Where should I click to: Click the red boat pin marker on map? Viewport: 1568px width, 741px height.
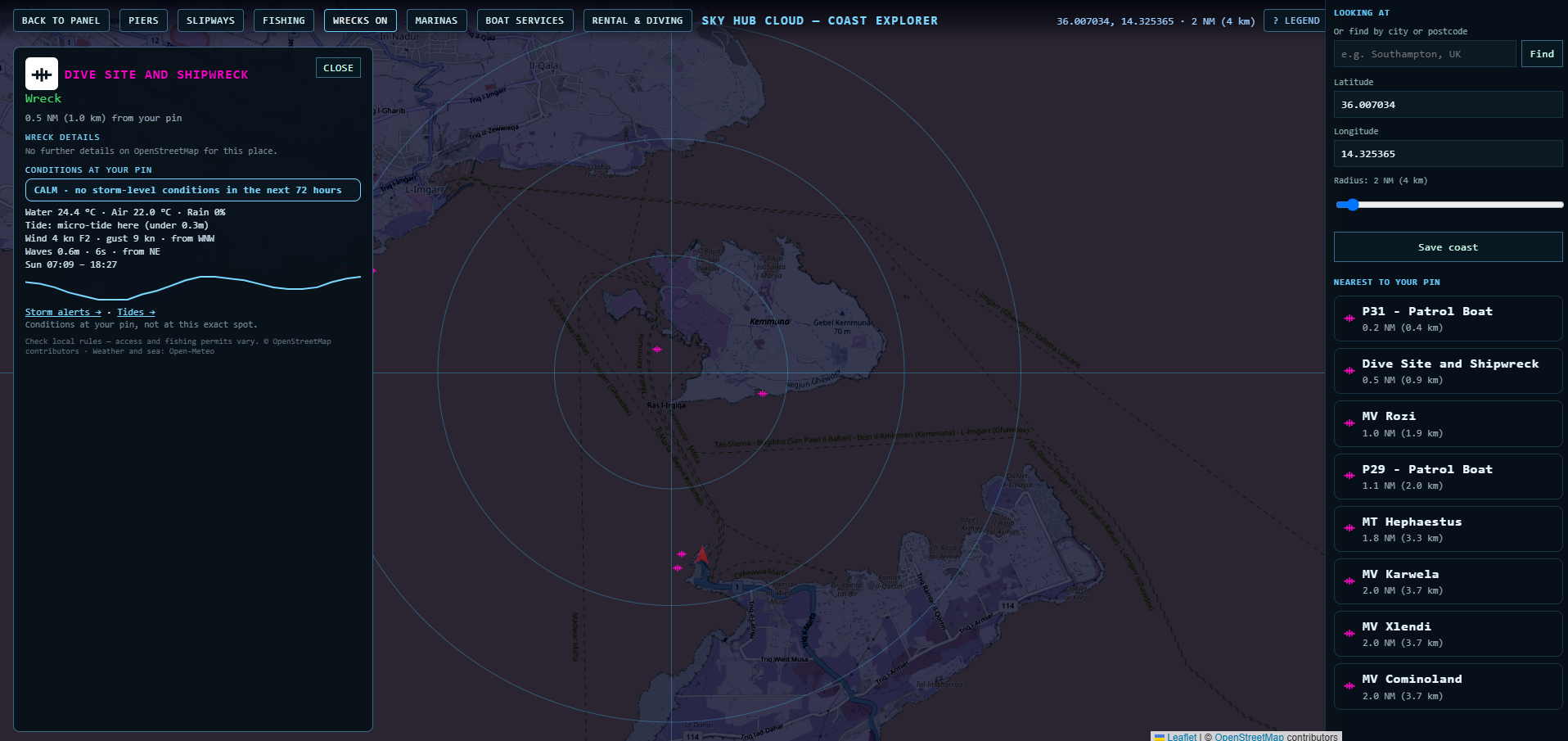click(701, 555)
